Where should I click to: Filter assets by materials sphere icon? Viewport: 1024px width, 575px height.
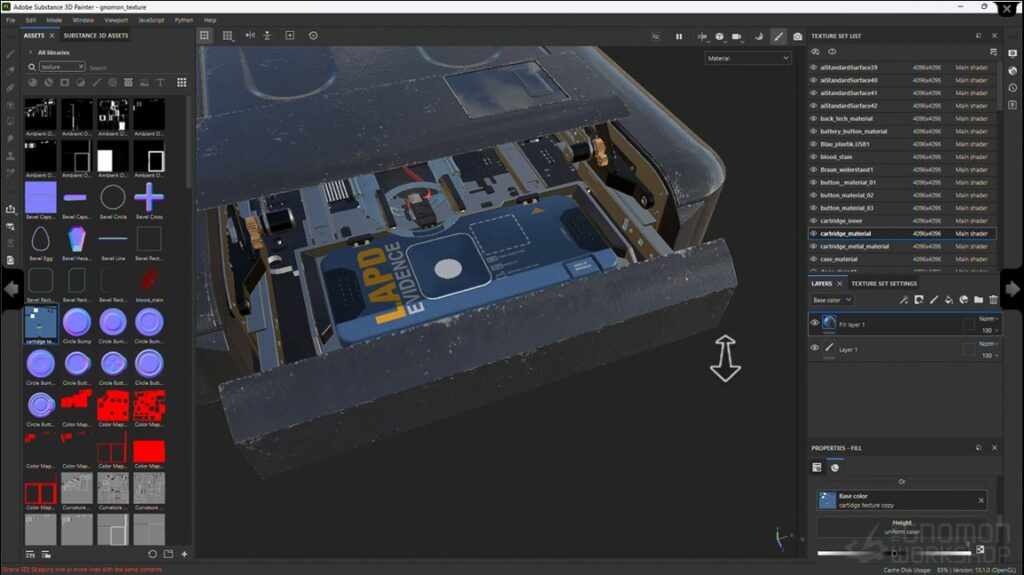point(33,82)
